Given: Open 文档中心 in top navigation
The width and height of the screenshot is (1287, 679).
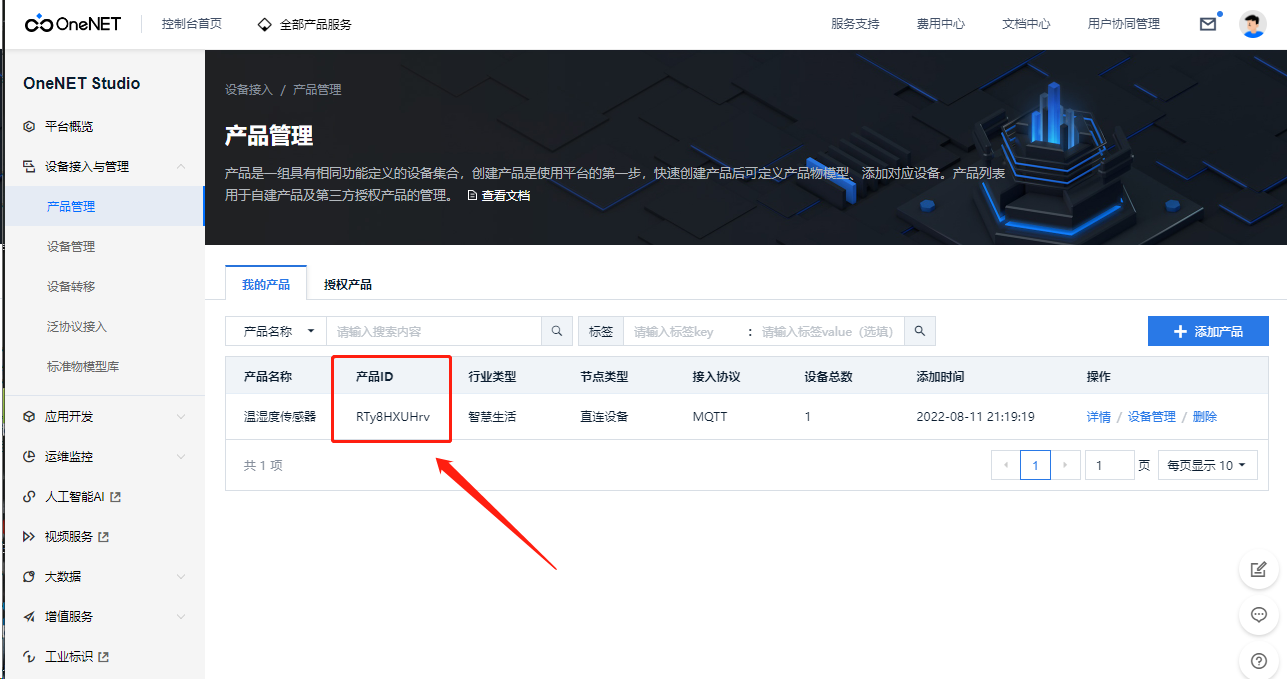Looking at the screenshot, I should 1026,24.
